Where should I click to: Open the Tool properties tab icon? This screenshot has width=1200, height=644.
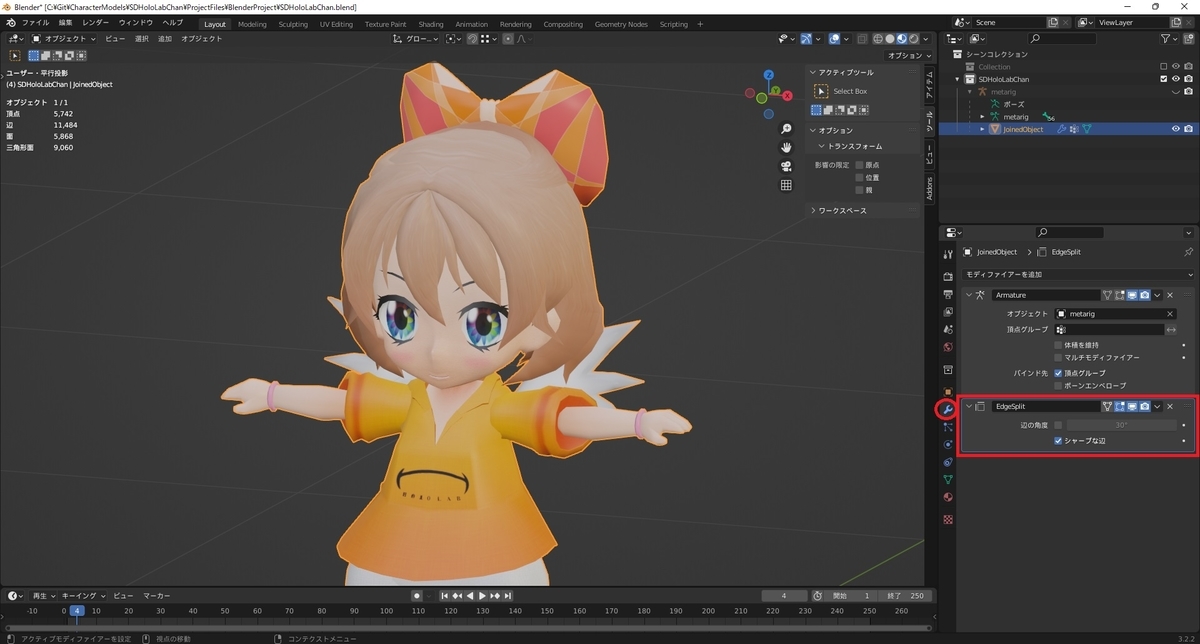pyautogui.click(x=948, y=255)
